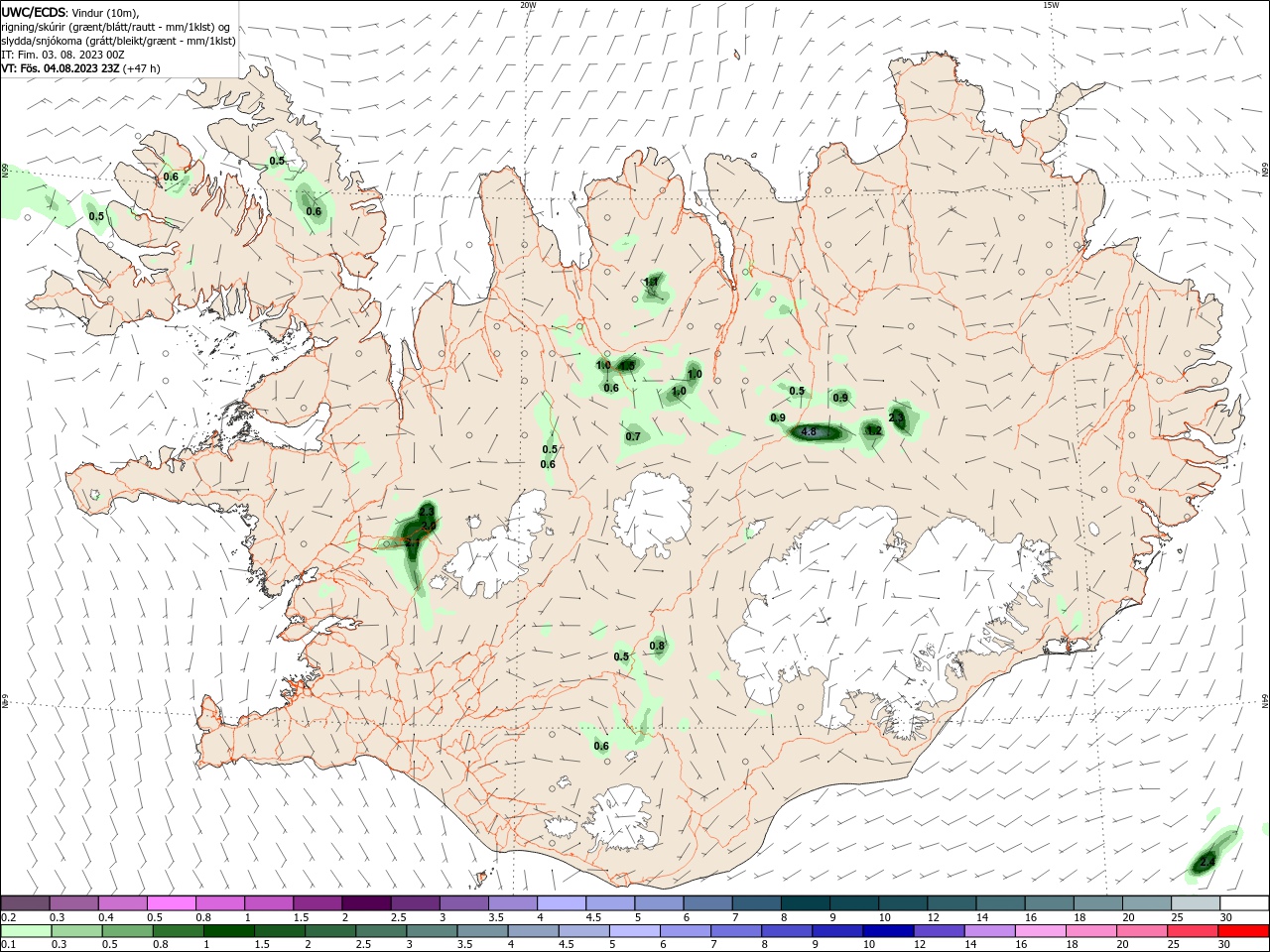Viewport: 1270px width, 952px height.
Task: Select the round white Hofsjökull glacier in central Iceland
Action: (x=653, y=514)
